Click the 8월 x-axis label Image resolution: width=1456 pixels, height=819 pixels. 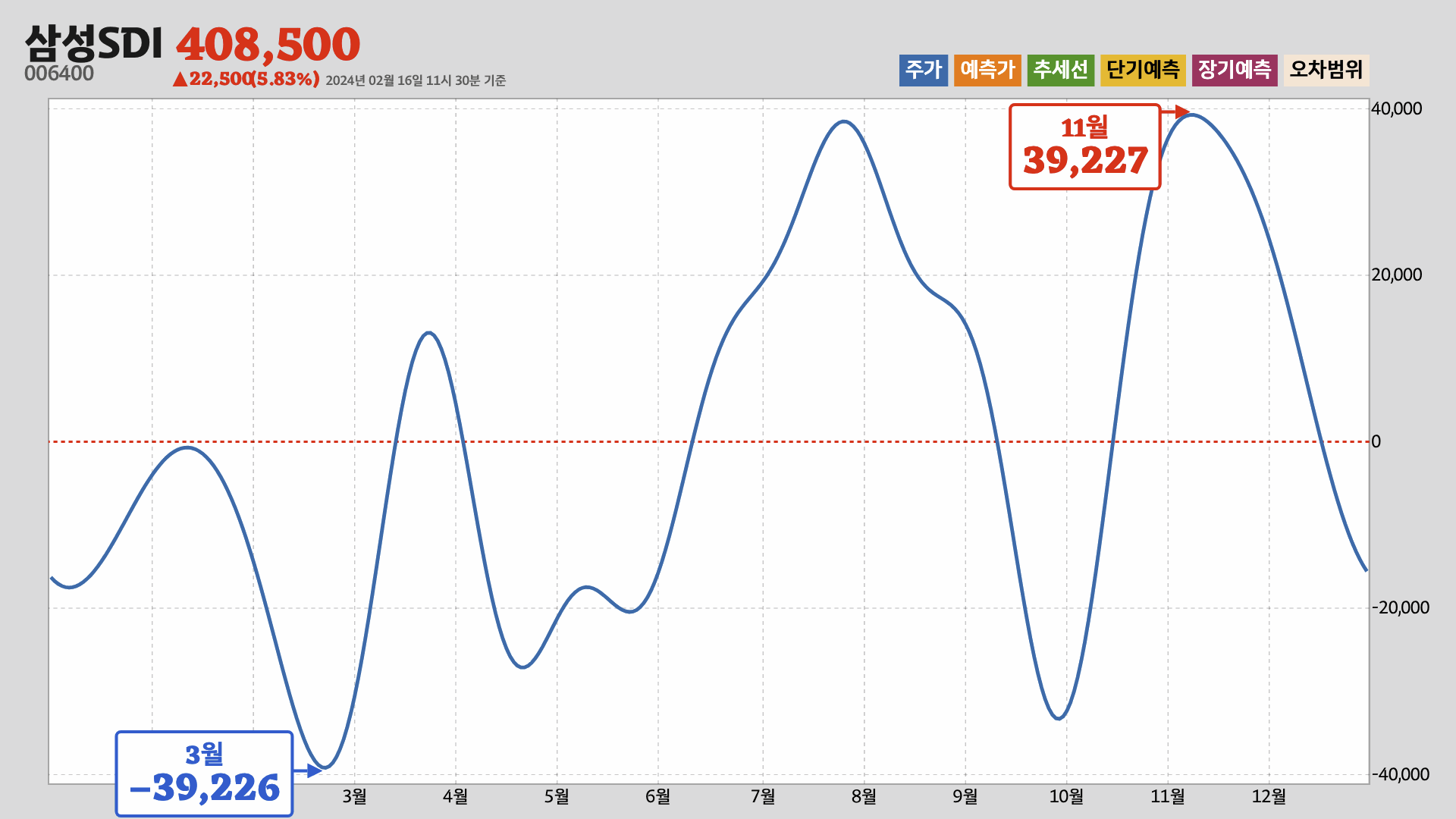[864, 796]
